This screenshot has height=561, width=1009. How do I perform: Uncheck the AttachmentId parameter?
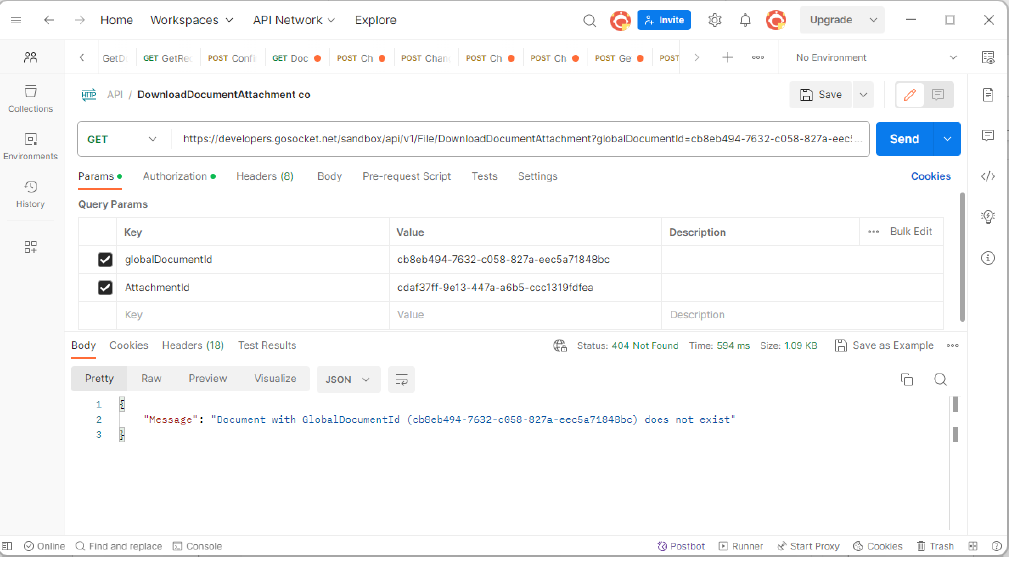(105, 288)
